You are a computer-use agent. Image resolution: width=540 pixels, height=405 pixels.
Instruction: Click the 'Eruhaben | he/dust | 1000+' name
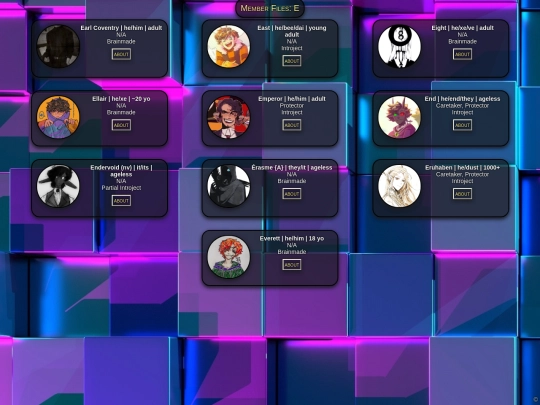(462, 168)
